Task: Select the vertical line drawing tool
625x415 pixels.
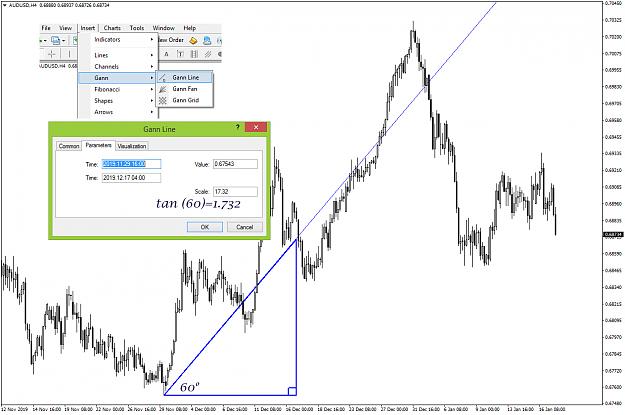Action: [x=69, y=54]
